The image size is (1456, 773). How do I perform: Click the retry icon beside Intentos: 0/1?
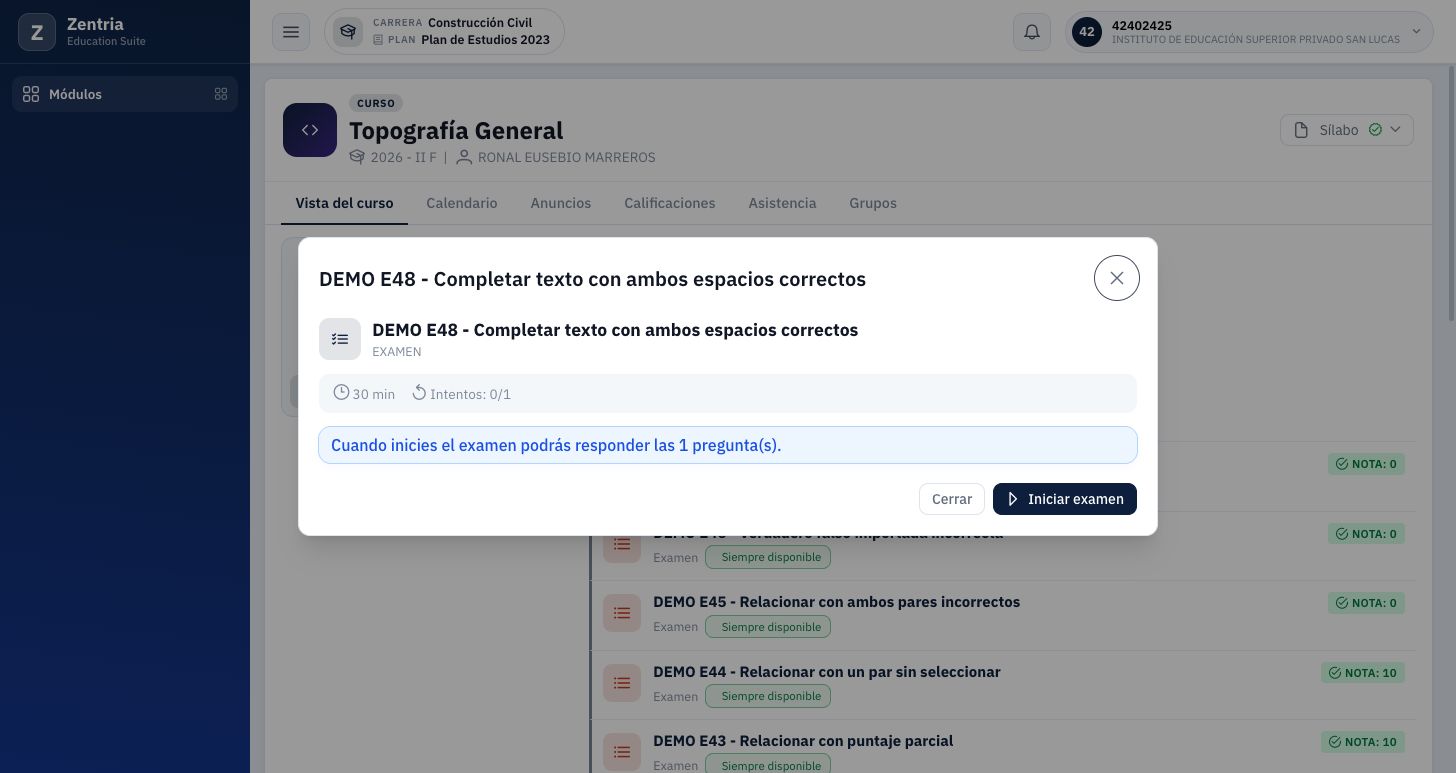[x=419, y=393]
